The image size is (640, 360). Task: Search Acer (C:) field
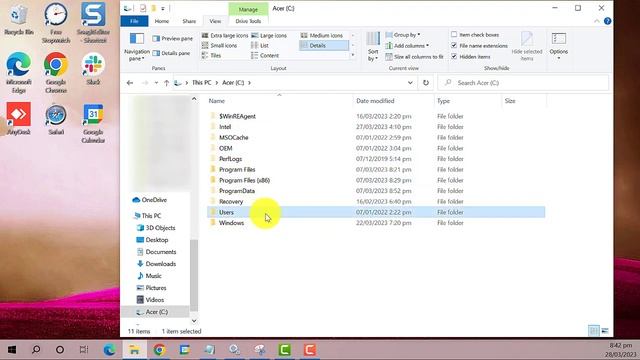[x=524, y=83]
